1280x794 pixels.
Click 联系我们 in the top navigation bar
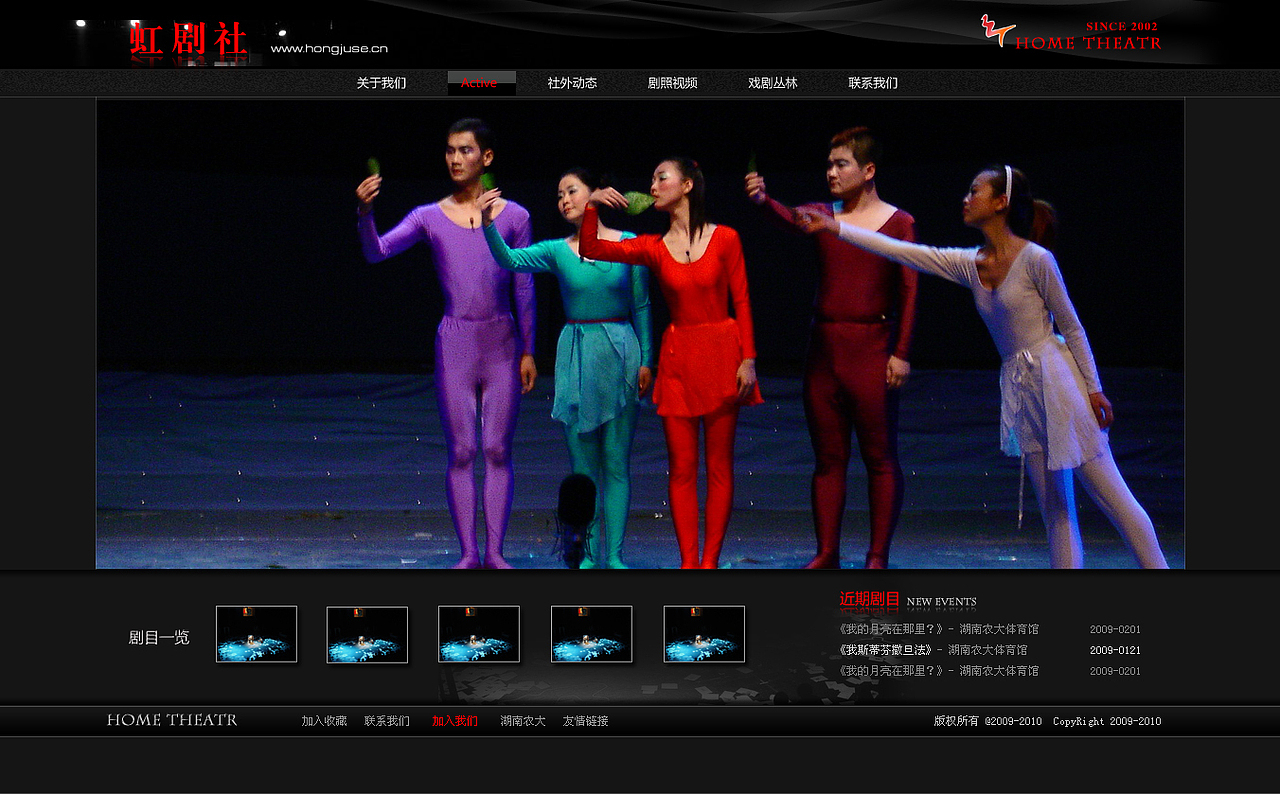coord(873,83)
